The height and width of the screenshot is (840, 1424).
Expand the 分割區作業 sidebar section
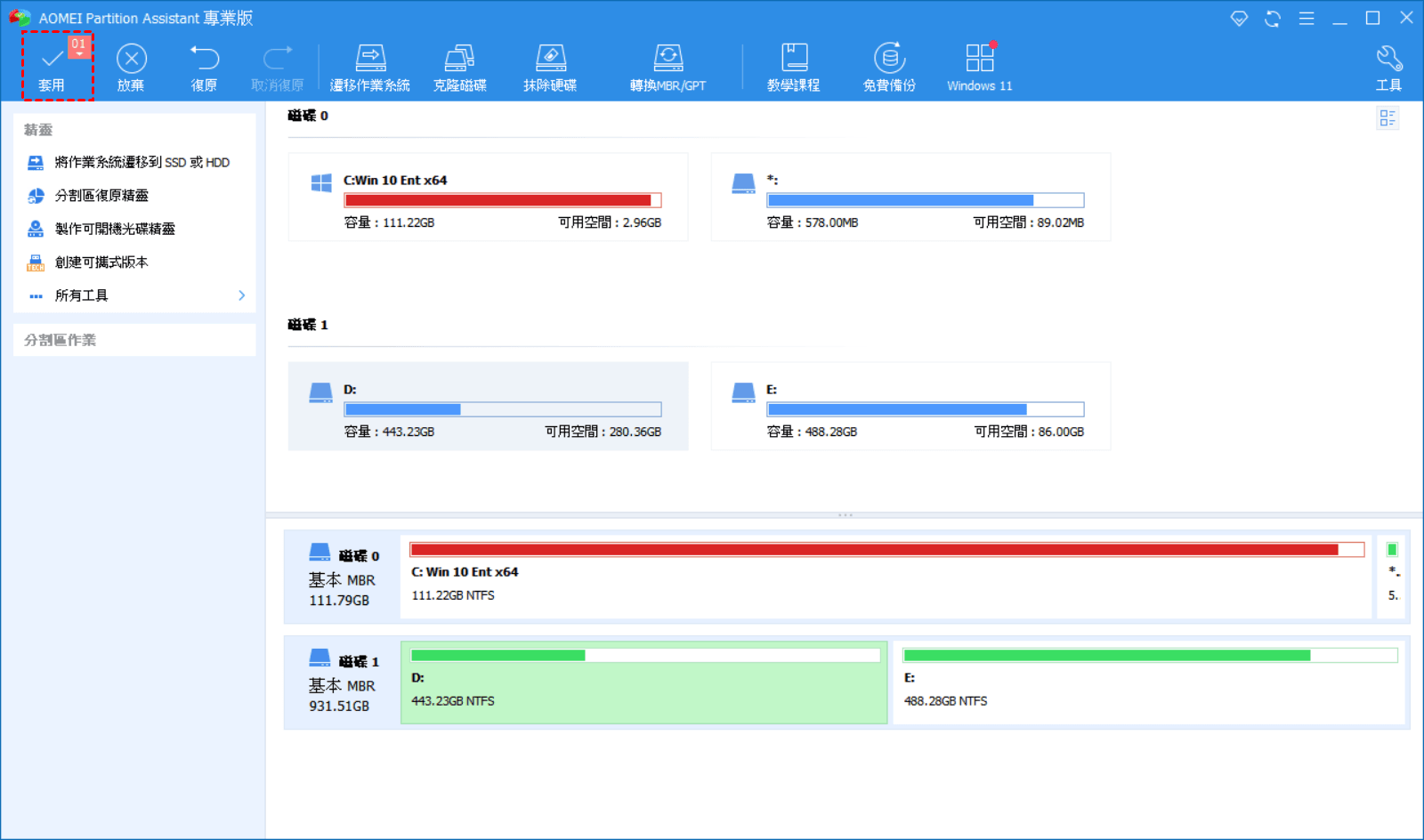click(x=134, y=340)
